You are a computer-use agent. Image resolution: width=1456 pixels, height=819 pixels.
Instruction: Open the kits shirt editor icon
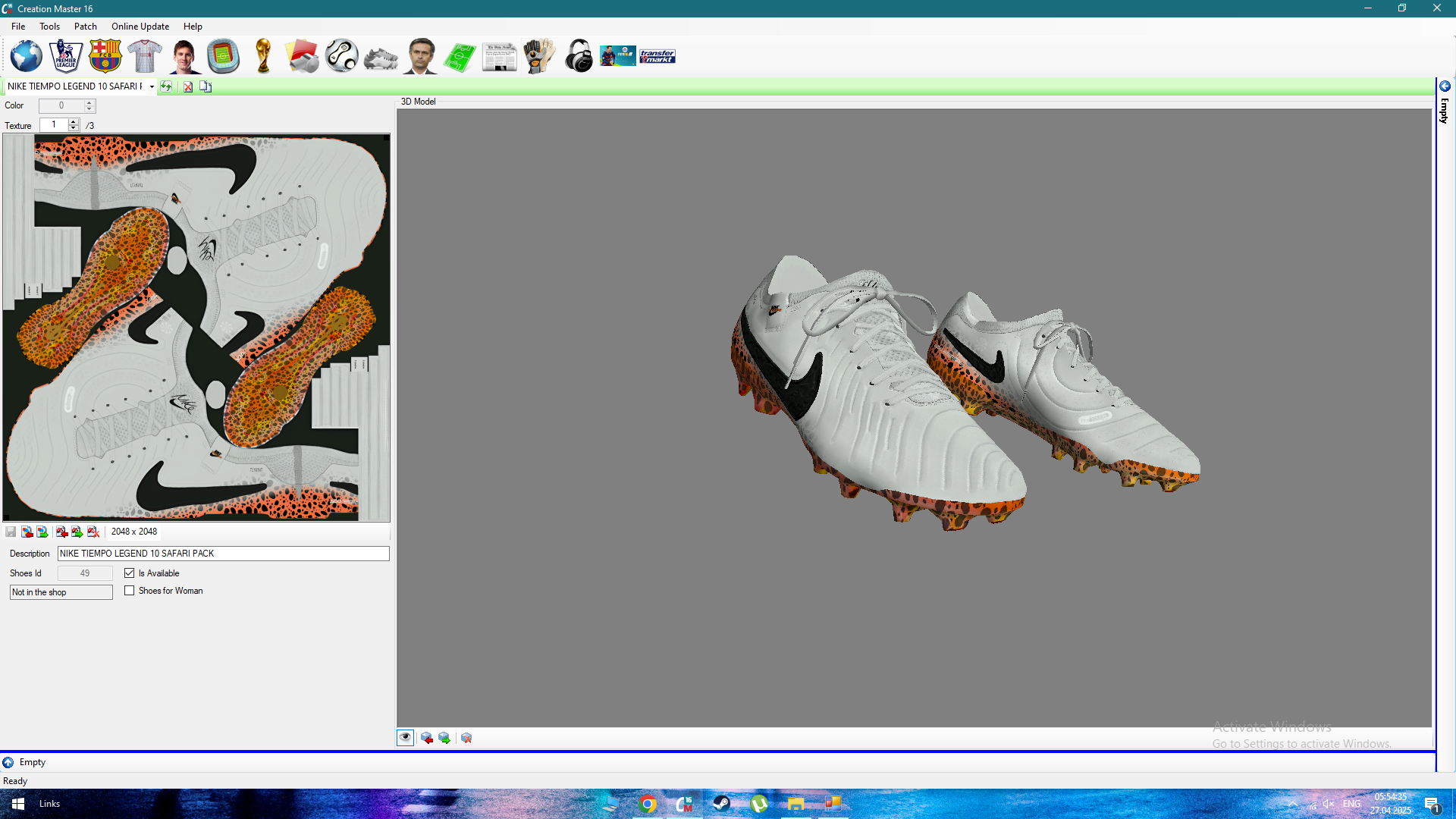point(144,56)
